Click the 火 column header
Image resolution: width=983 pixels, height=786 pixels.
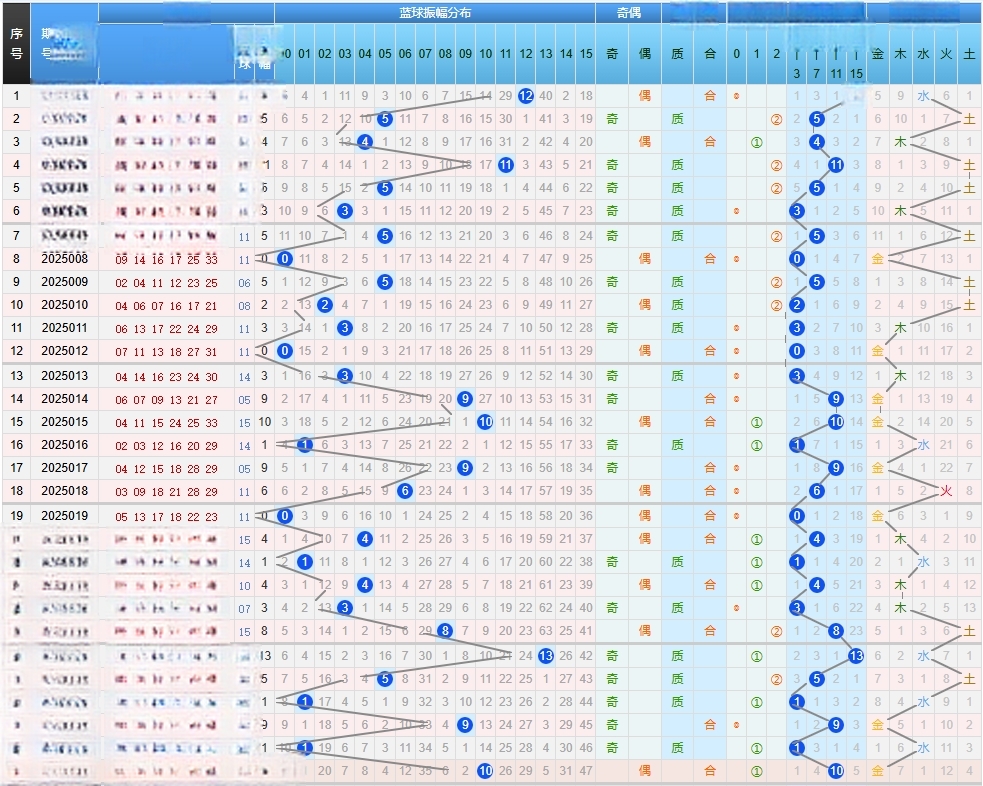pyautogui.click(x=946, y=54)
